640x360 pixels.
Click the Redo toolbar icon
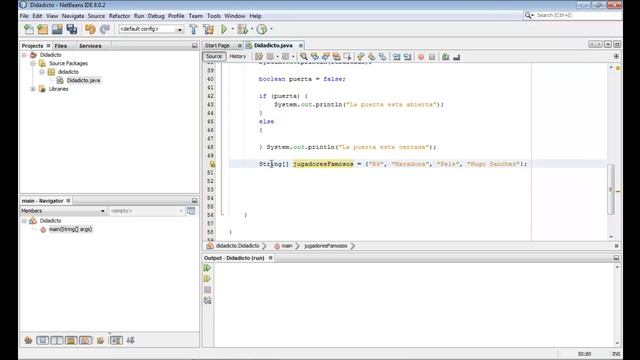tap(105, 29)
